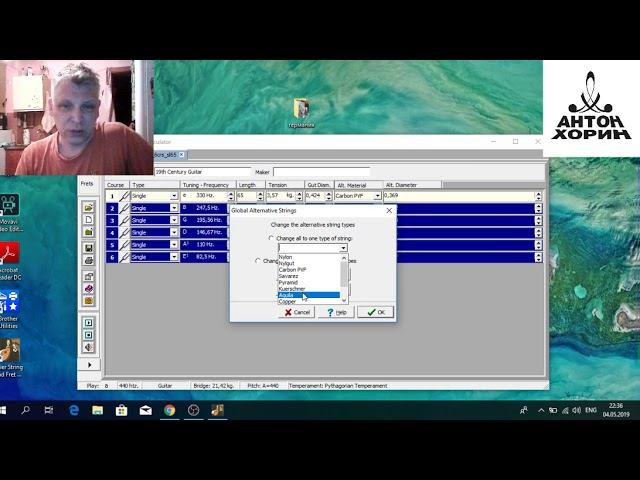Click the string list vertical scrollbar
This screenshot has width=640, height=480.
coord(344,279)
